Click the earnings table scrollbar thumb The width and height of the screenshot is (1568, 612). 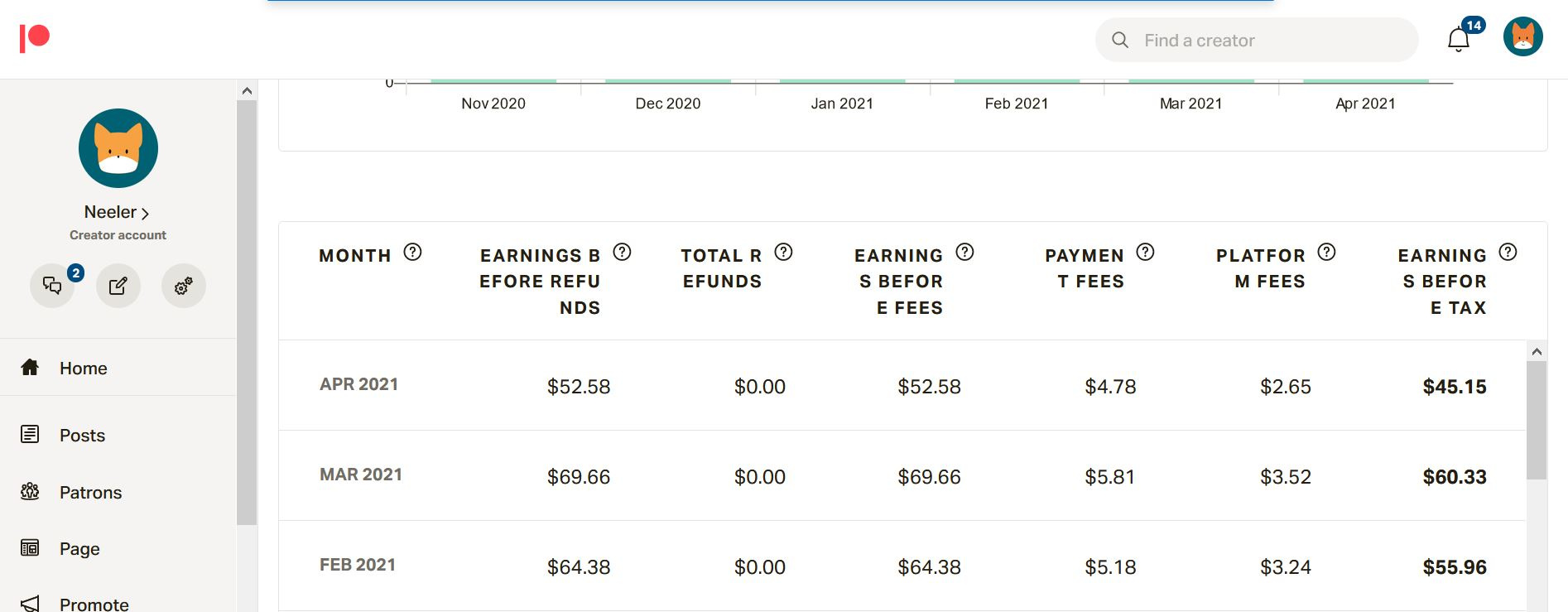pyautogui.click(x=1536, y=420)
